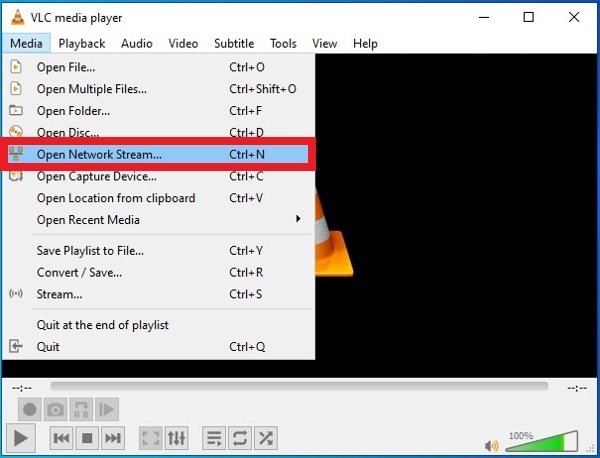Choose Open Folder... from the menu
Screen dimensions: 600x458
click(x=158, y=111)
